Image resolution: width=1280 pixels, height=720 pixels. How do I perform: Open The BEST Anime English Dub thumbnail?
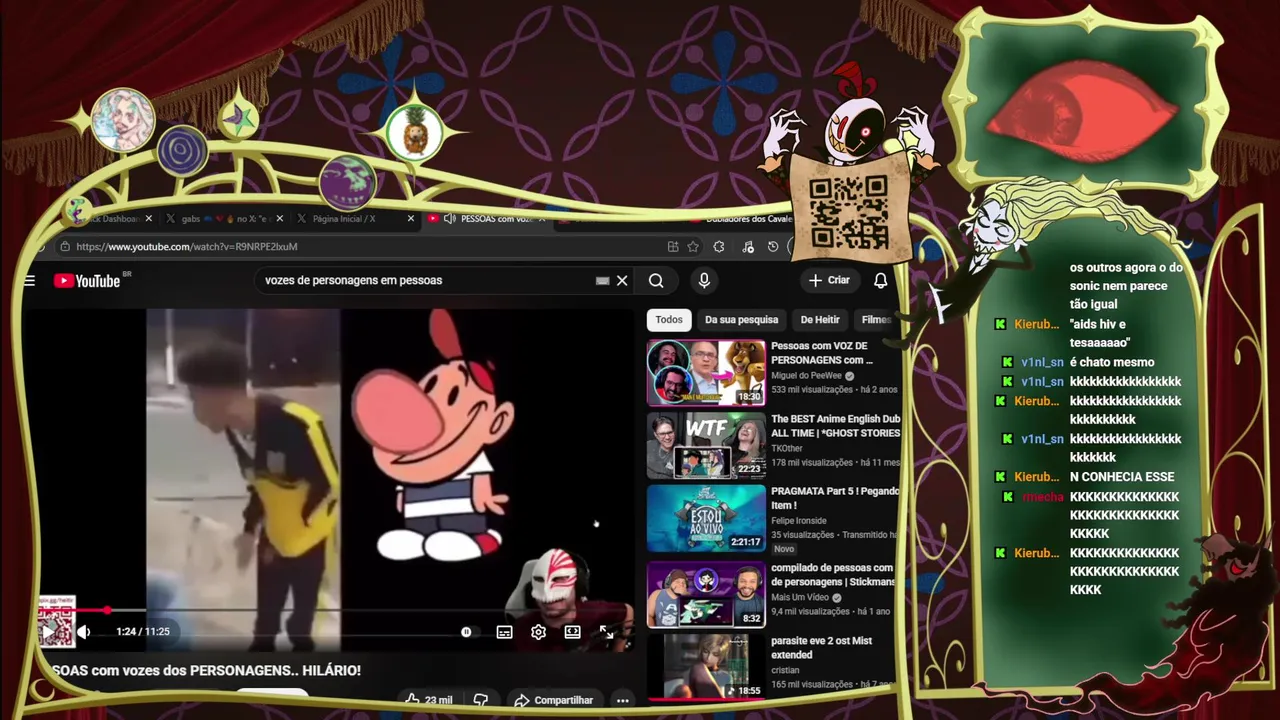click(706, 446)
